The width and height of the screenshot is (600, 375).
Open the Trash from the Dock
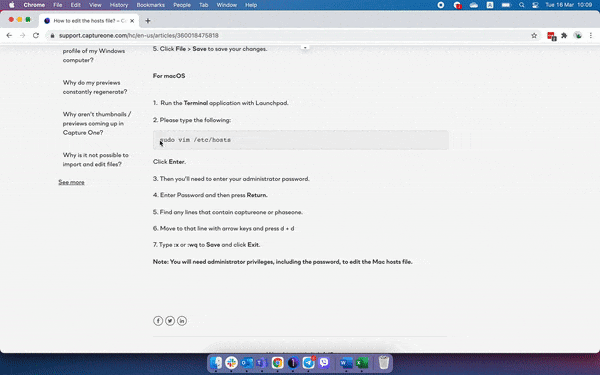pyautogui.click(x=384, y=362)
